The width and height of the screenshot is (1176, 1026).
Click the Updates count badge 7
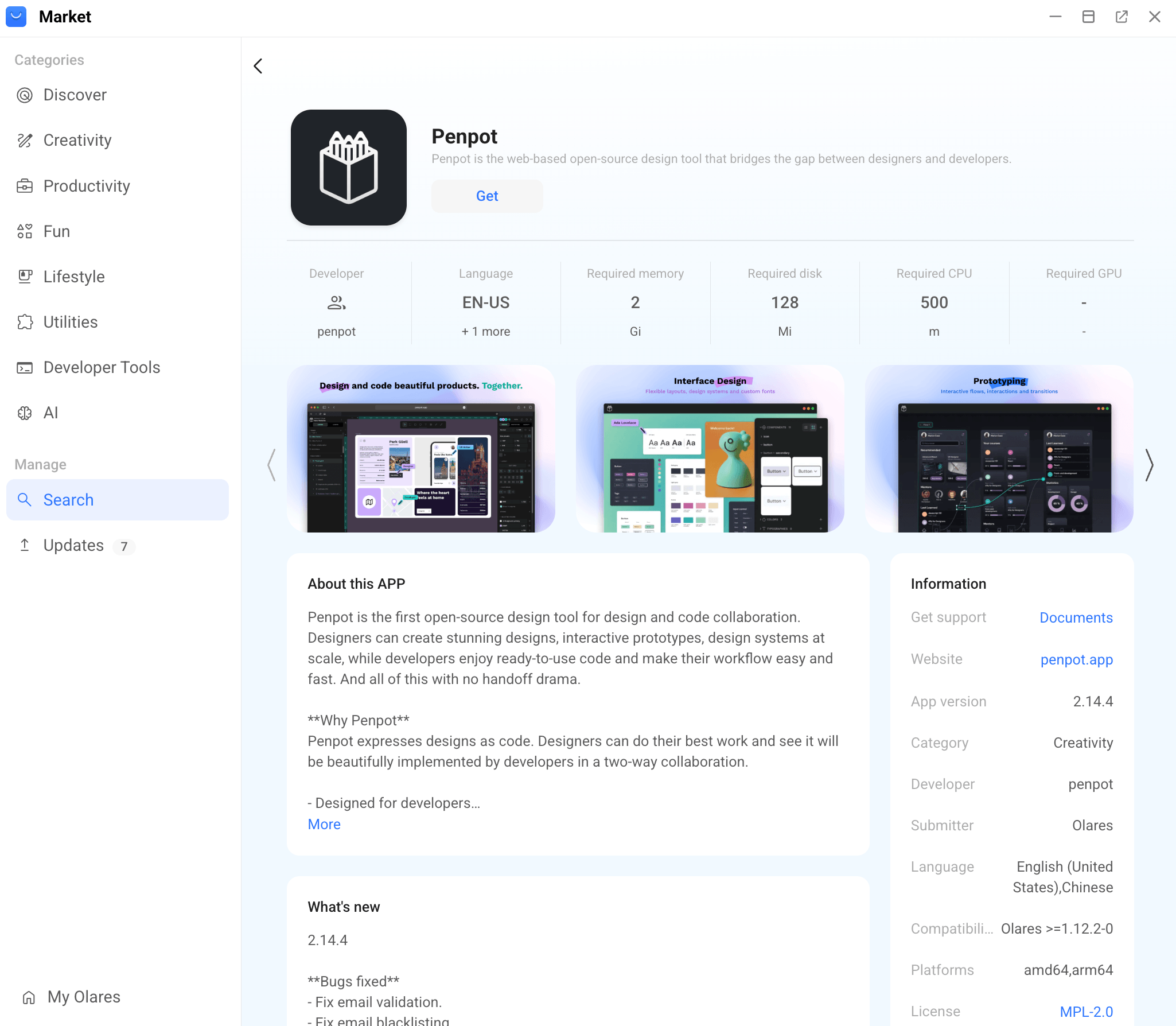(124, 546)
